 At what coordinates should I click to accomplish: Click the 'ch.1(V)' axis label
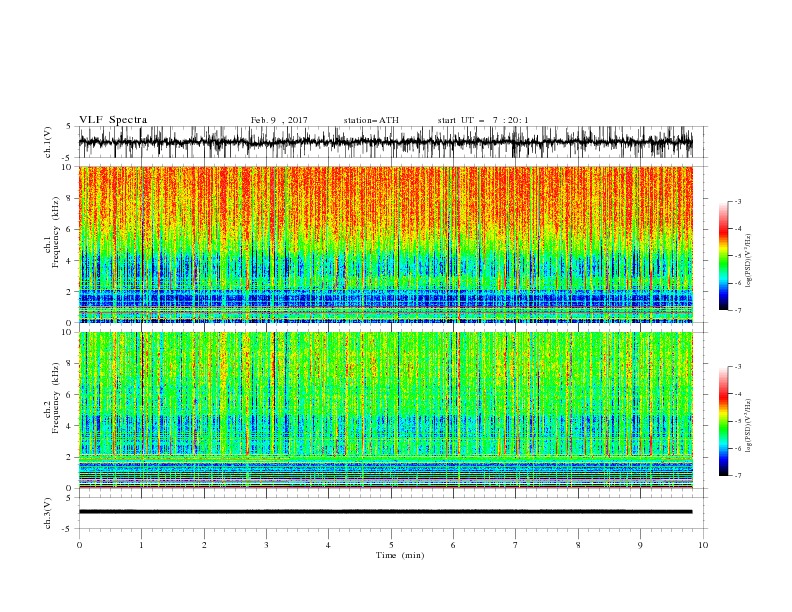[x=48, y=142]
